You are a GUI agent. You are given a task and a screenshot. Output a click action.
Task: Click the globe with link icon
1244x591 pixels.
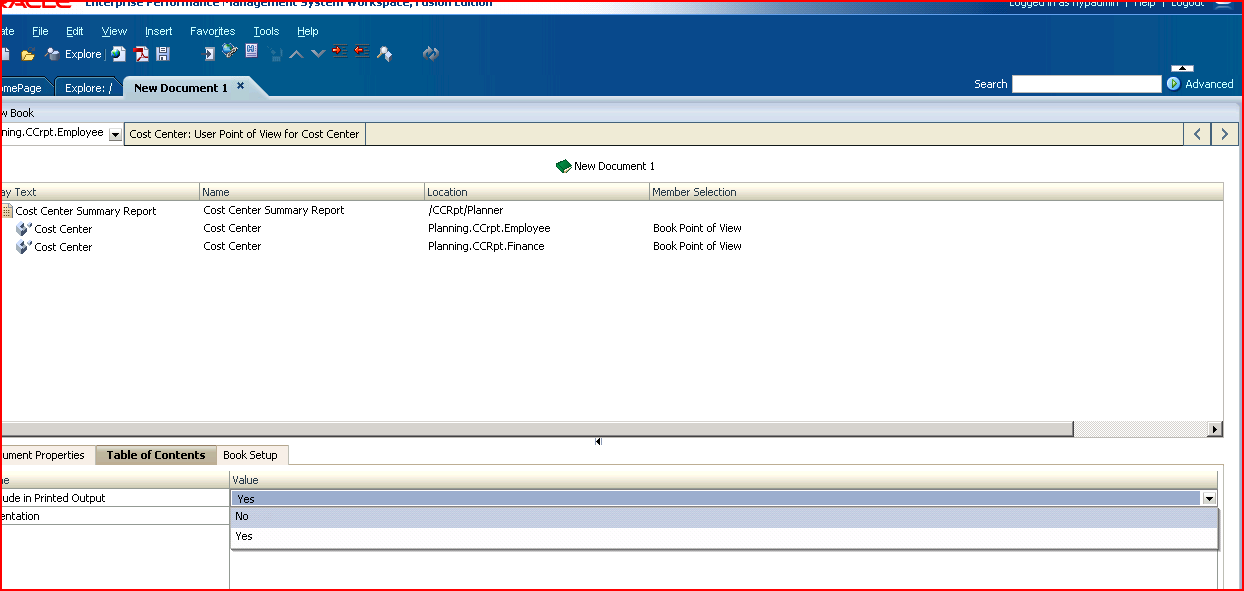pos(230,51)
